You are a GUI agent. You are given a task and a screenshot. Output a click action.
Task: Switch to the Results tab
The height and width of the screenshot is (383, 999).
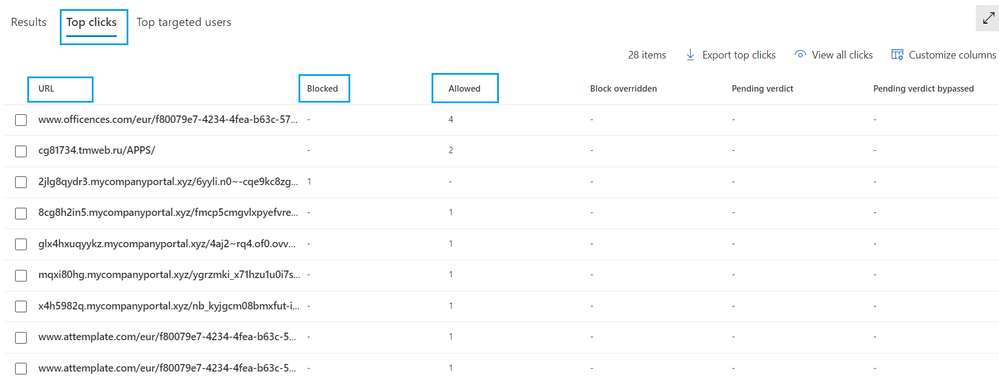(x=29, y=22)
